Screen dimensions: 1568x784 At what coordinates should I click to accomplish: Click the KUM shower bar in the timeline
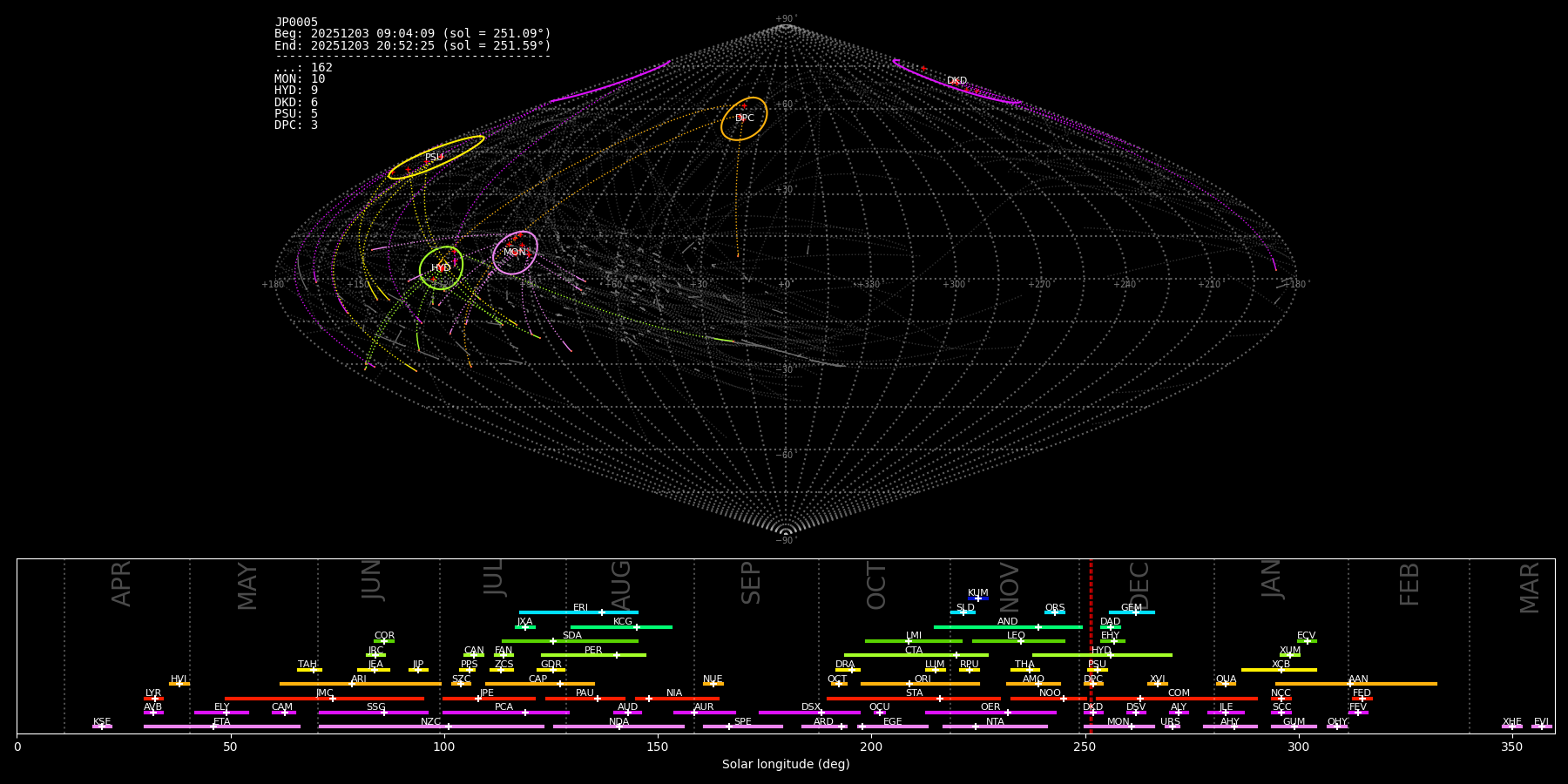coord(978,598)
